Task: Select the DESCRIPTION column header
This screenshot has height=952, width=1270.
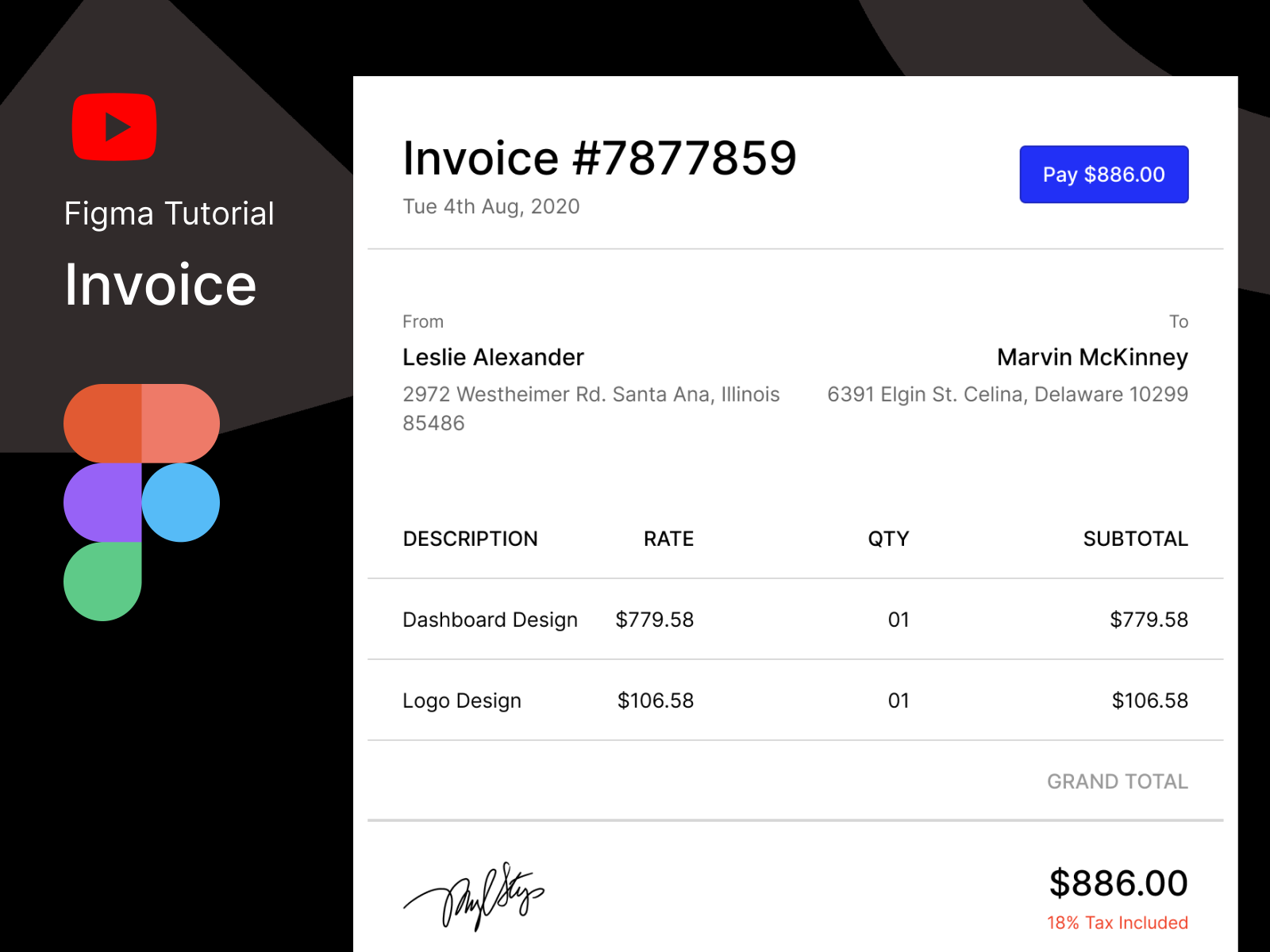Action: tap(470, 539)
